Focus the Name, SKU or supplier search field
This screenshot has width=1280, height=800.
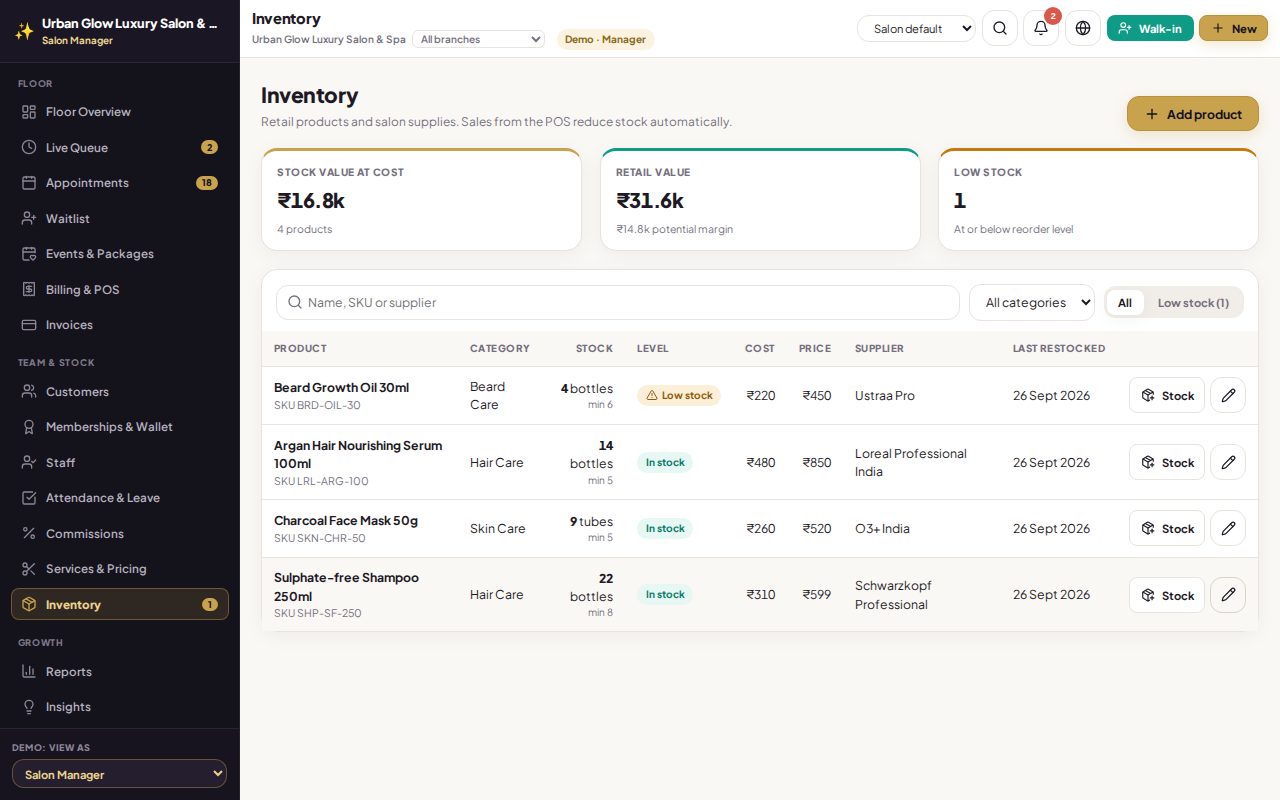point(617,303)
